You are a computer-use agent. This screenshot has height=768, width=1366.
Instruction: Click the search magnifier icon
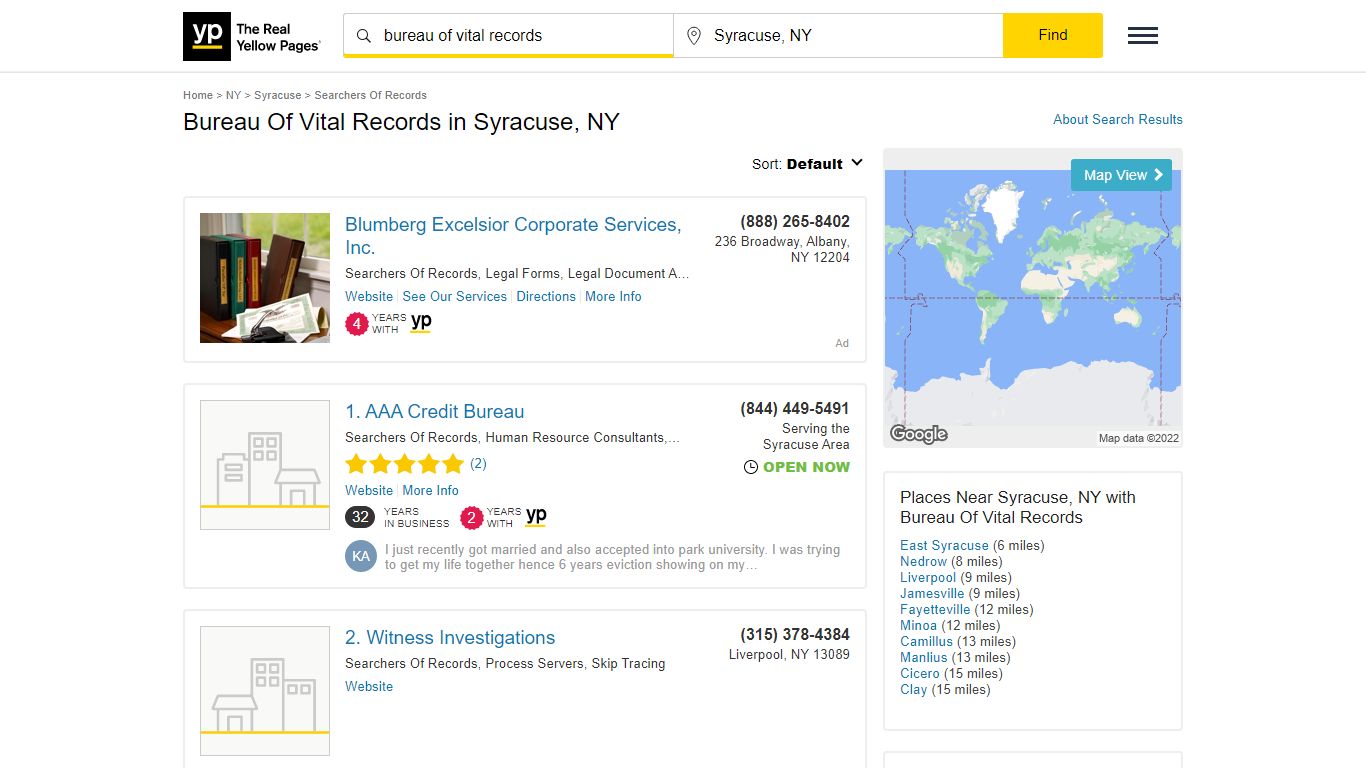tap(364, 36)
